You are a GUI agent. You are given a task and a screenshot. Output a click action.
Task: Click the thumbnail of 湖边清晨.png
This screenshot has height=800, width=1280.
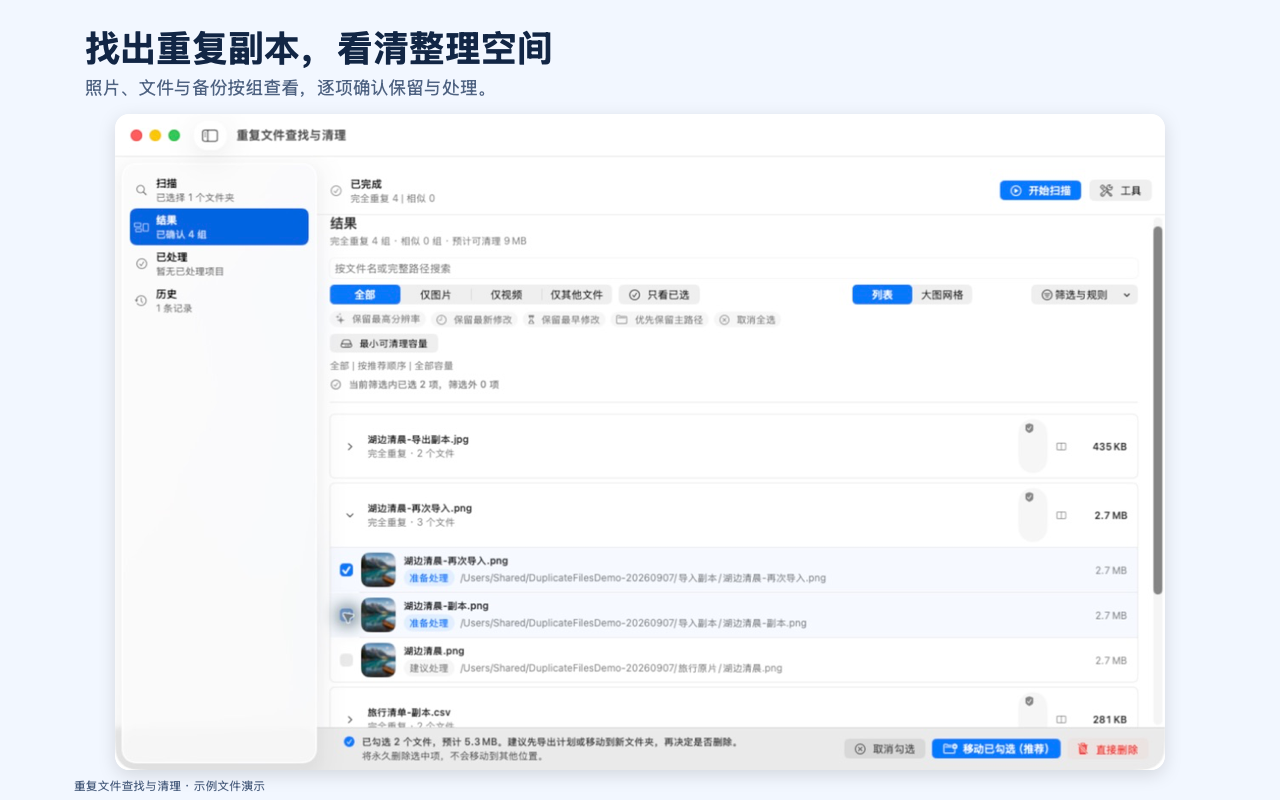click(x=379, y=660)
